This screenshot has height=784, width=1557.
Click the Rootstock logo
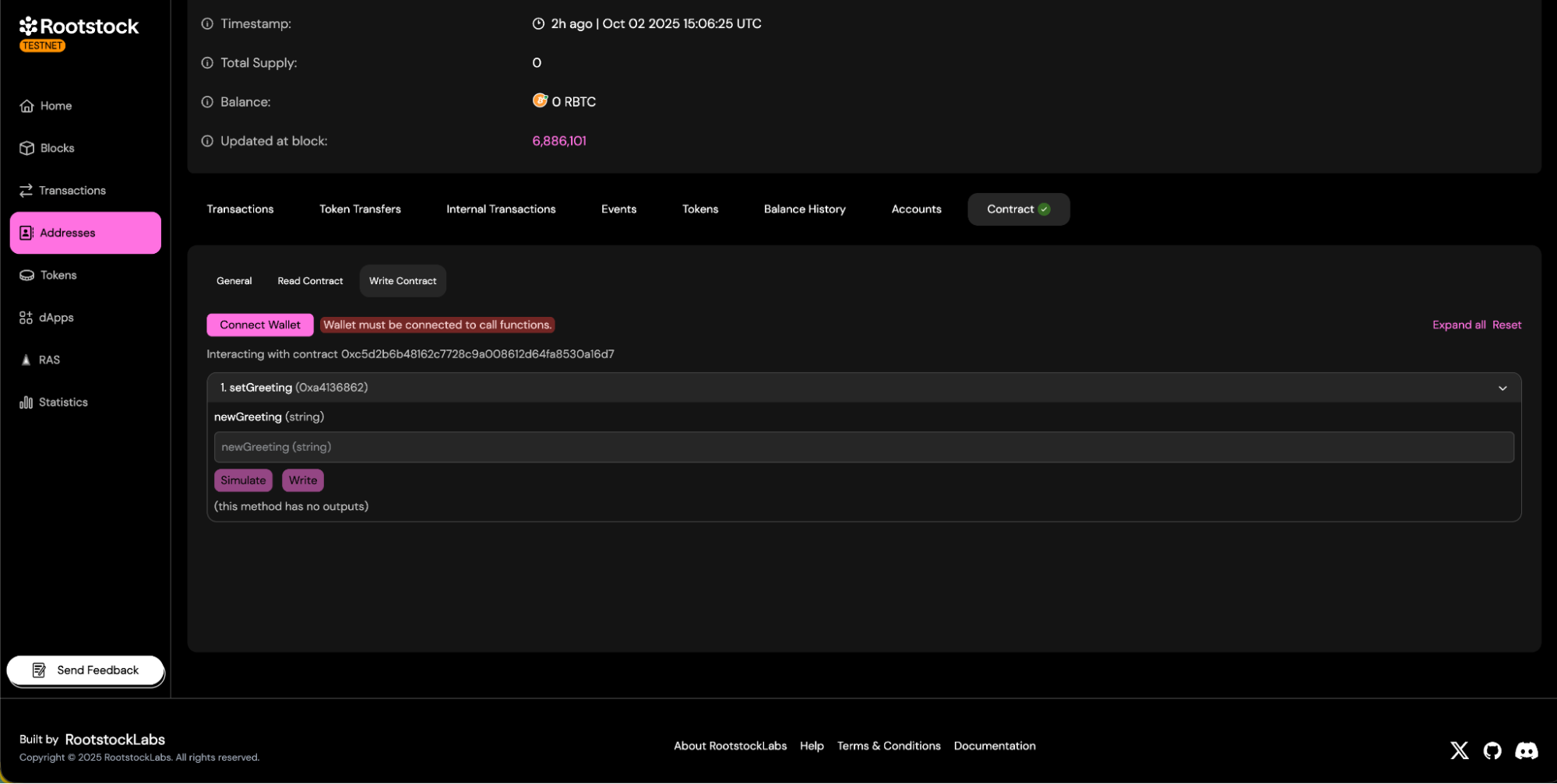(x=79, y=27)
